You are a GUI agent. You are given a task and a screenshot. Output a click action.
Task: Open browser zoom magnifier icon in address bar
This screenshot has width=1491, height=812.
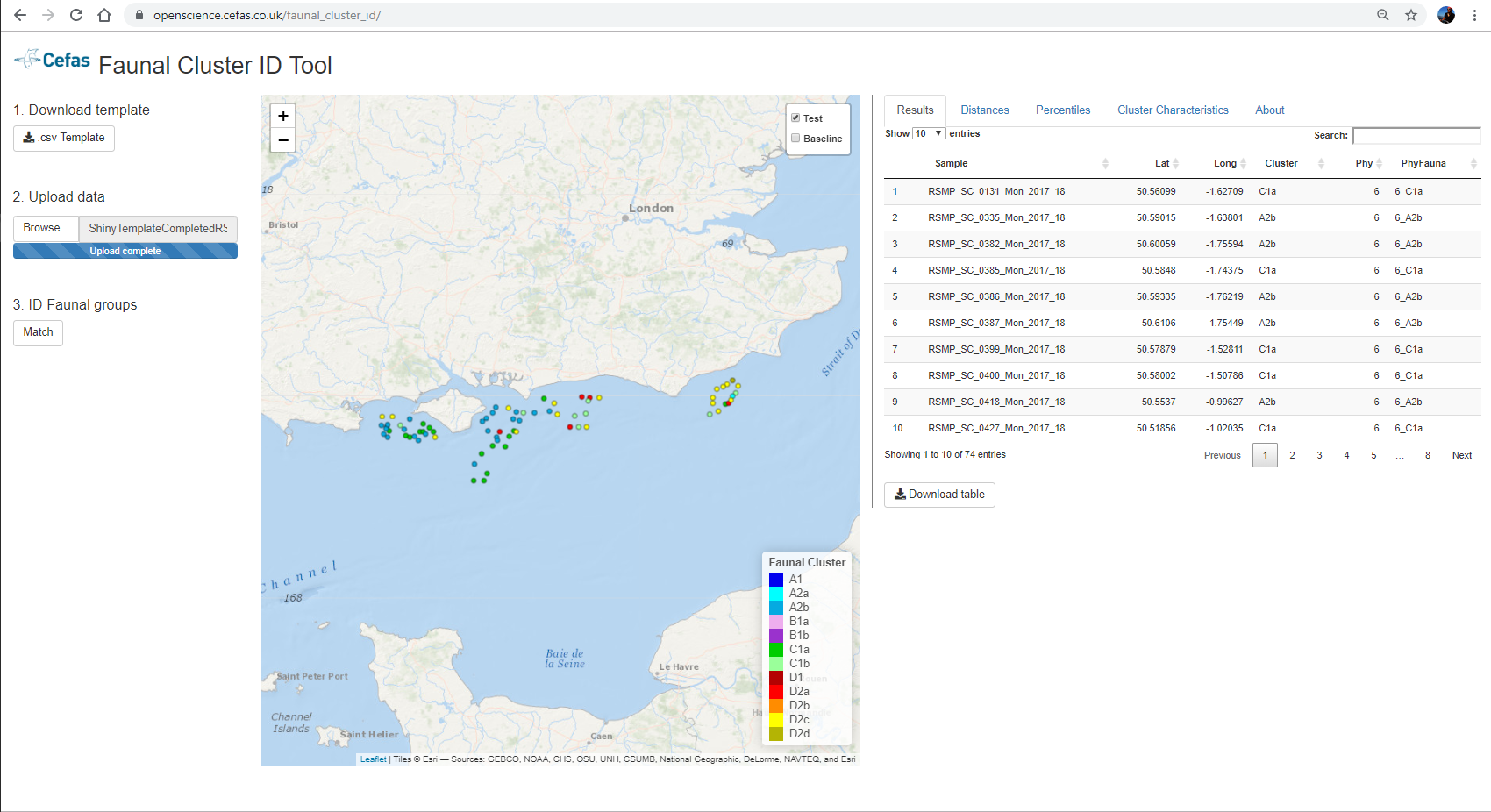(1383, 15)
